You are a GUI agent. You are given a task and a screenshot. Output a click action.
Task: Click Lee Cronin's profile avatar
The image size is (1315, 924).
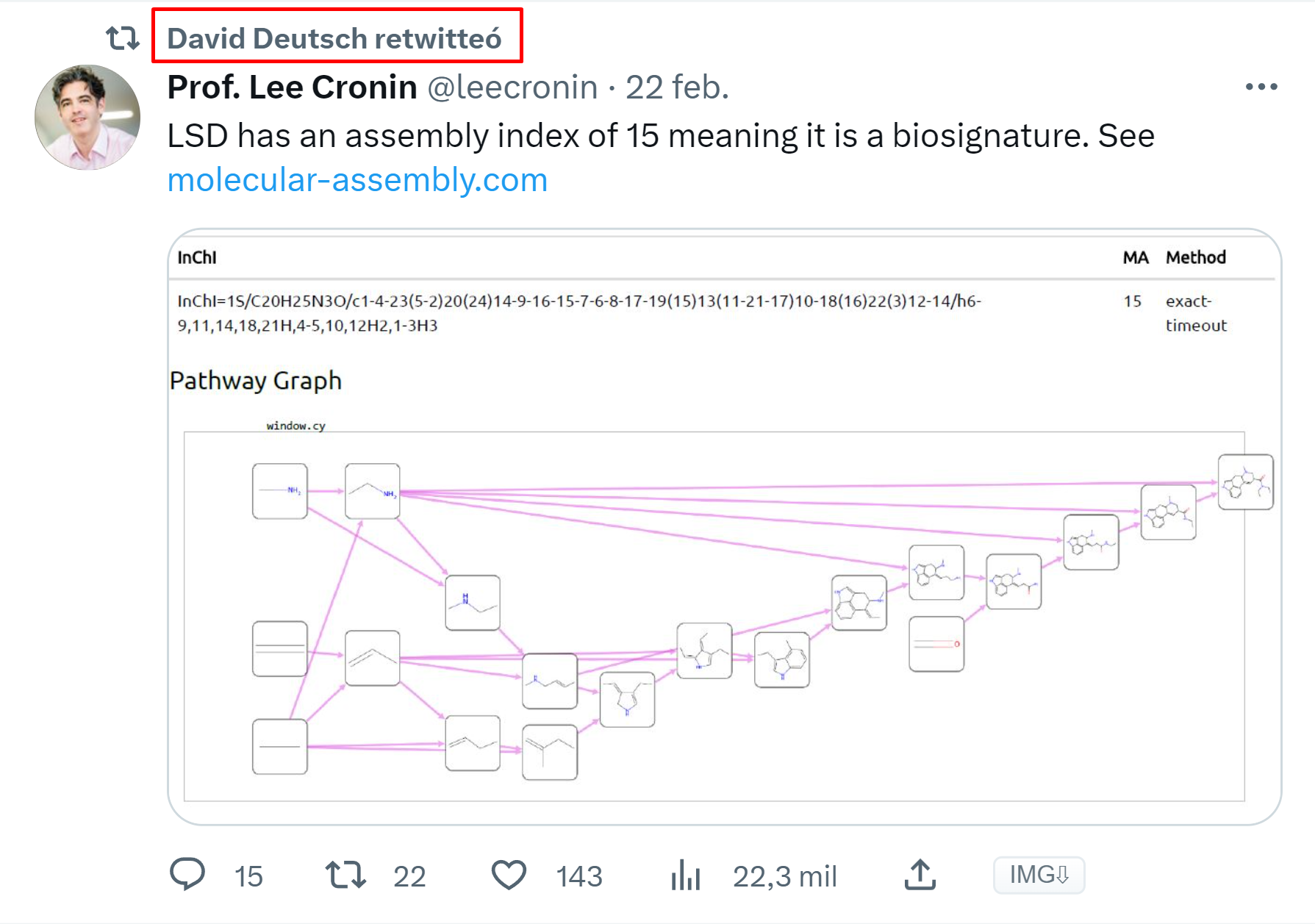click(87, 118)
